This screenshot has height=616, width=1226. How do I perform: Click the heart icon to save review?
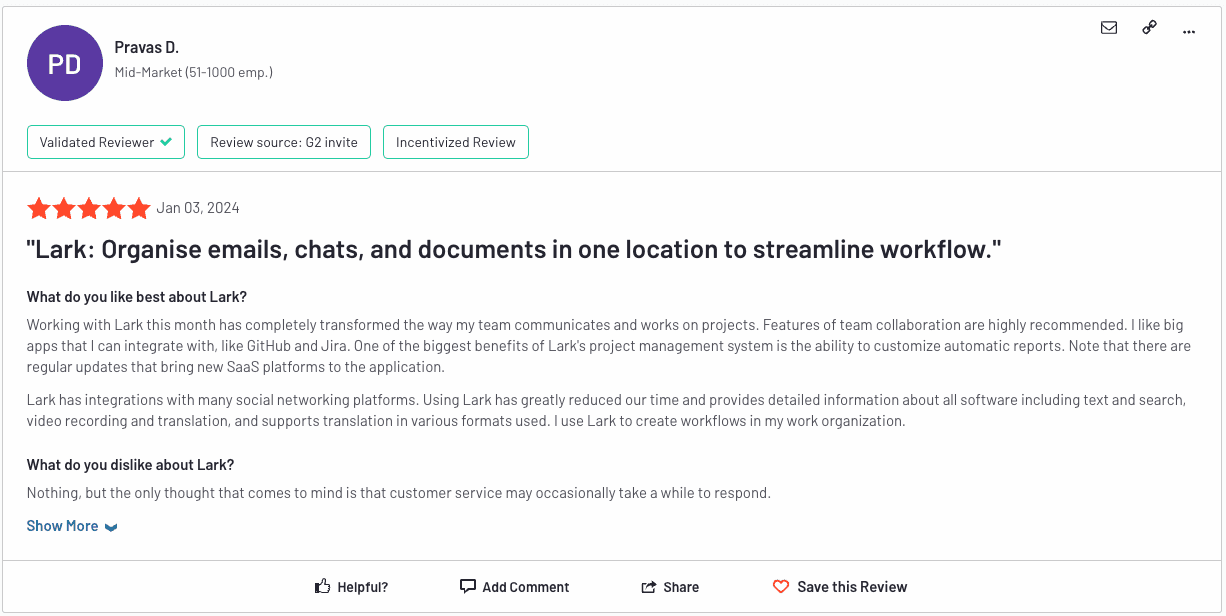(781, 586)
